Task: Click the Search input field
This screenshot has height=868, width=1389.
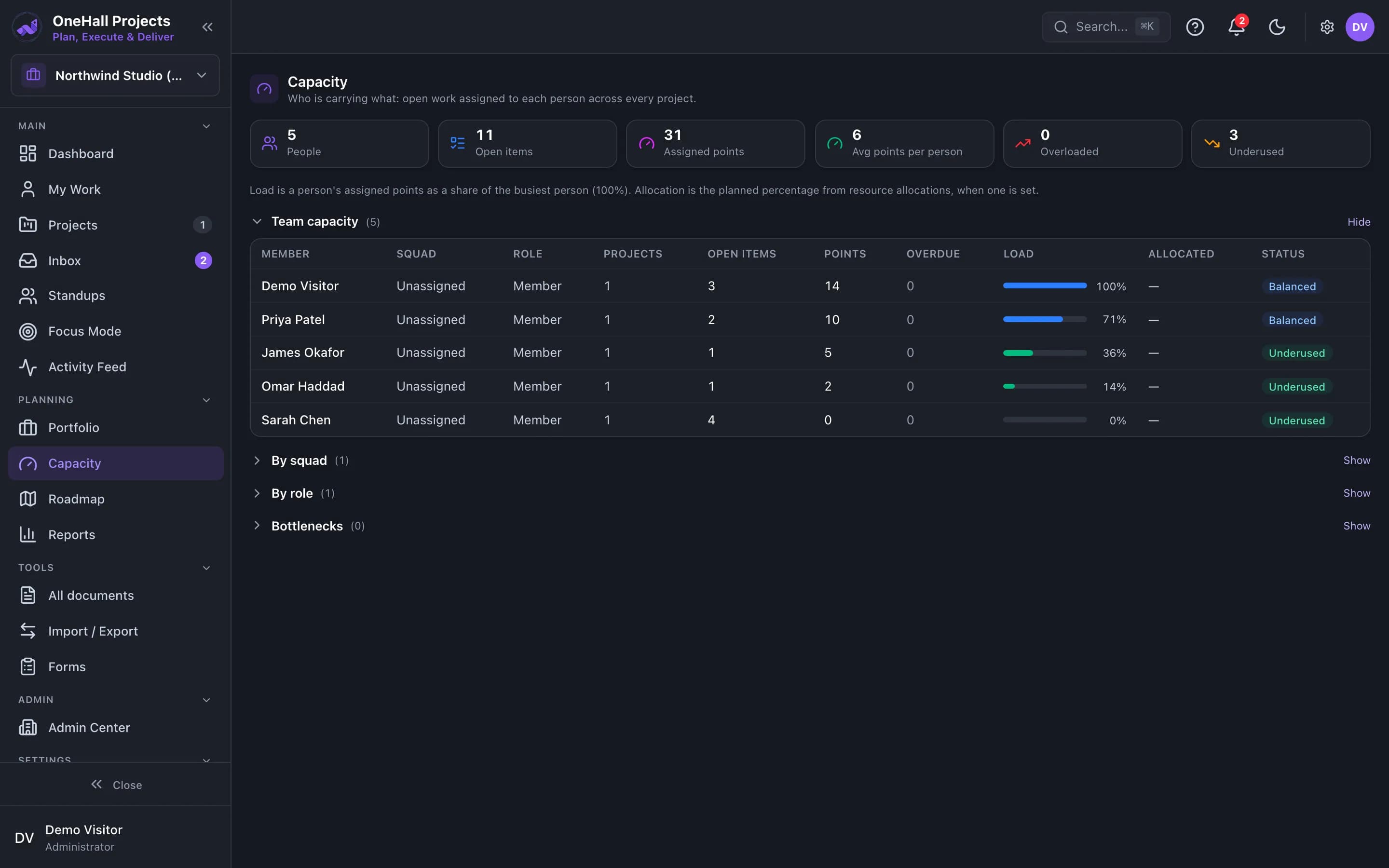Action: pos(1105,27)
